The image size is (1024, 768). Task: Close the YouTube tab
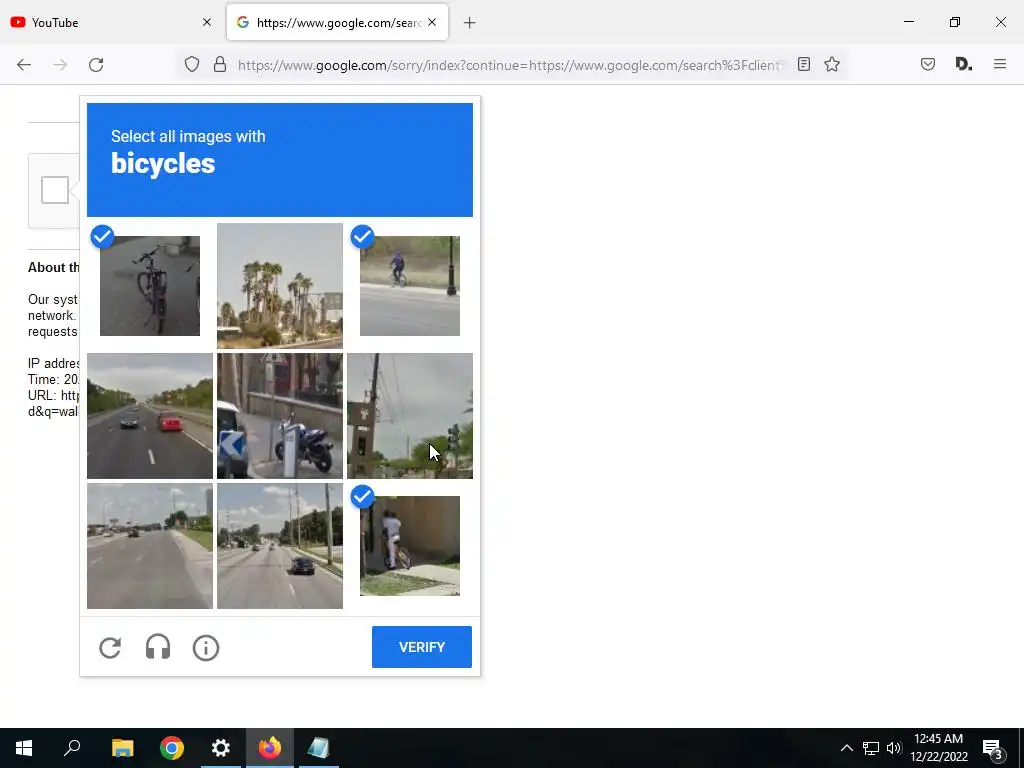tap(207, 22)
